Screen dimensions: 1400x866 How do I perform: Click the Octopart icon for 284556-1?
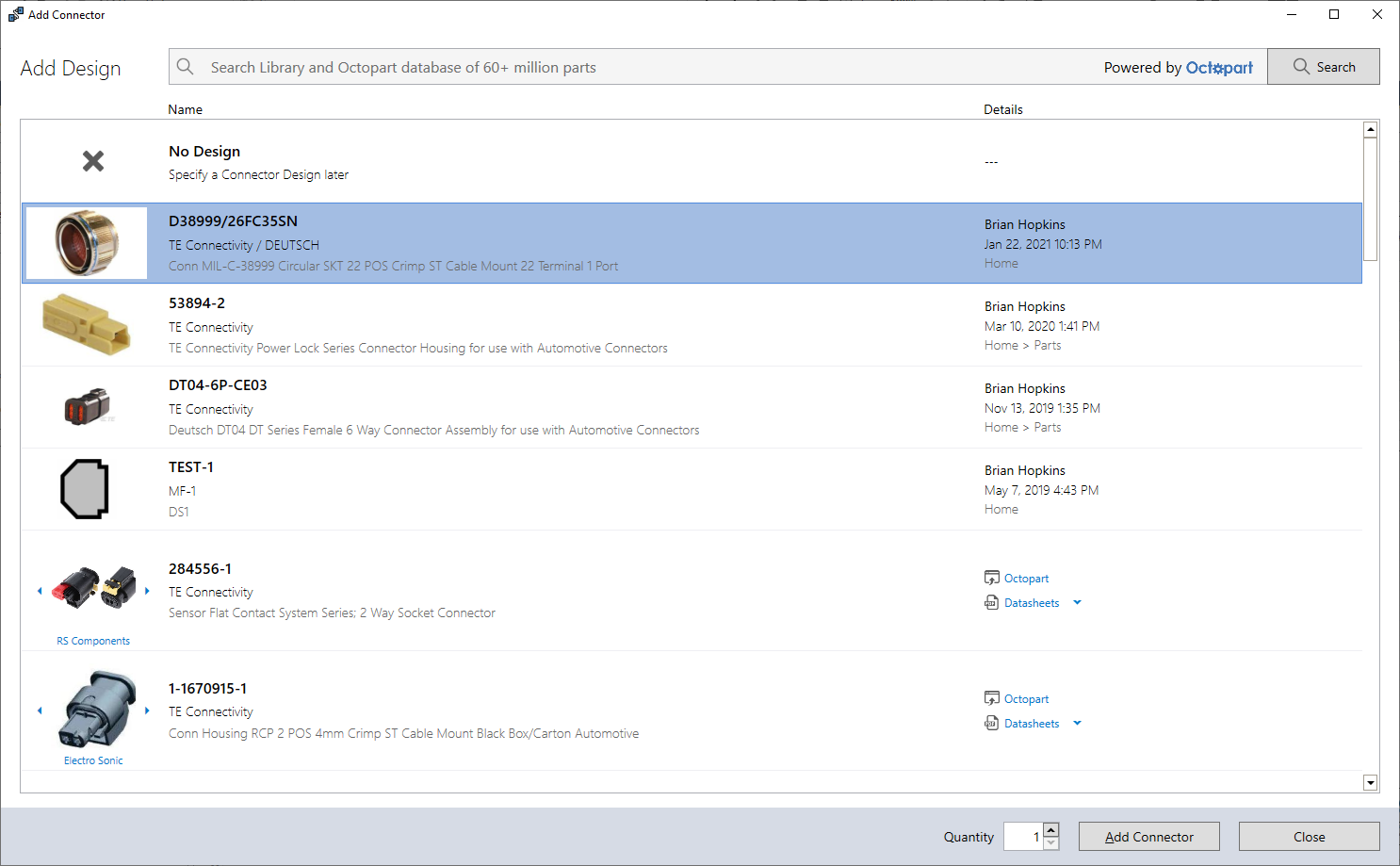[x=992, y=578]
